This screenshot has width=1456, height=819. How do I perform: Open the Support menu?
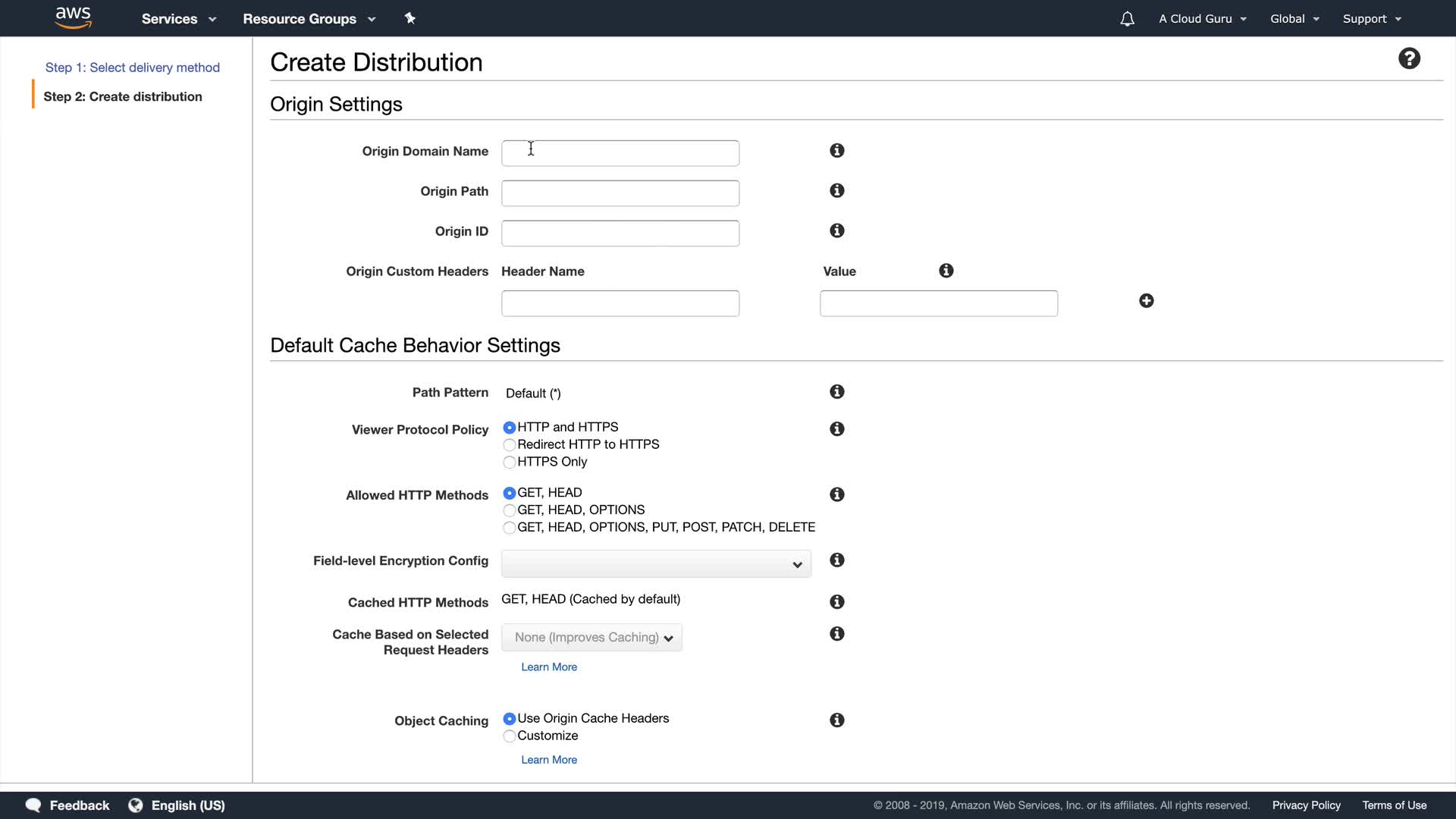pyautogui.click(x=1372, y=19)
